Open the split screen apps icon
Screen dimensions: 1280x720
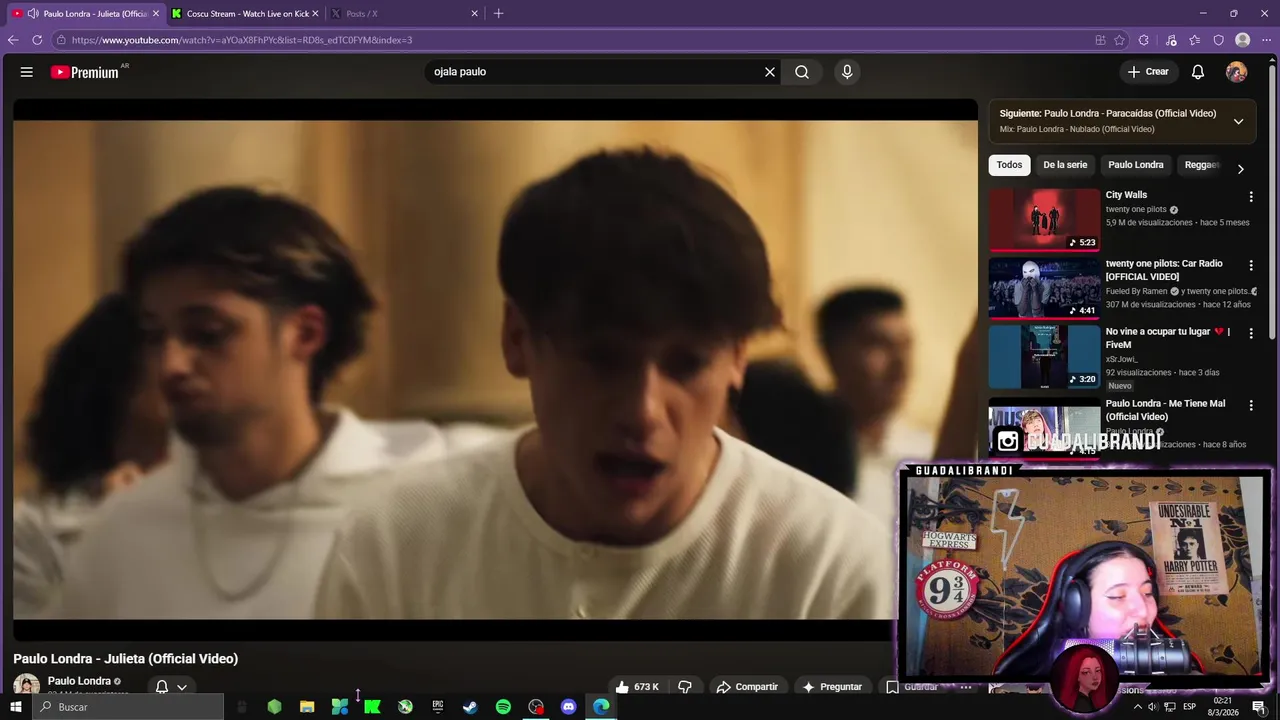[x=1100, y=40]
